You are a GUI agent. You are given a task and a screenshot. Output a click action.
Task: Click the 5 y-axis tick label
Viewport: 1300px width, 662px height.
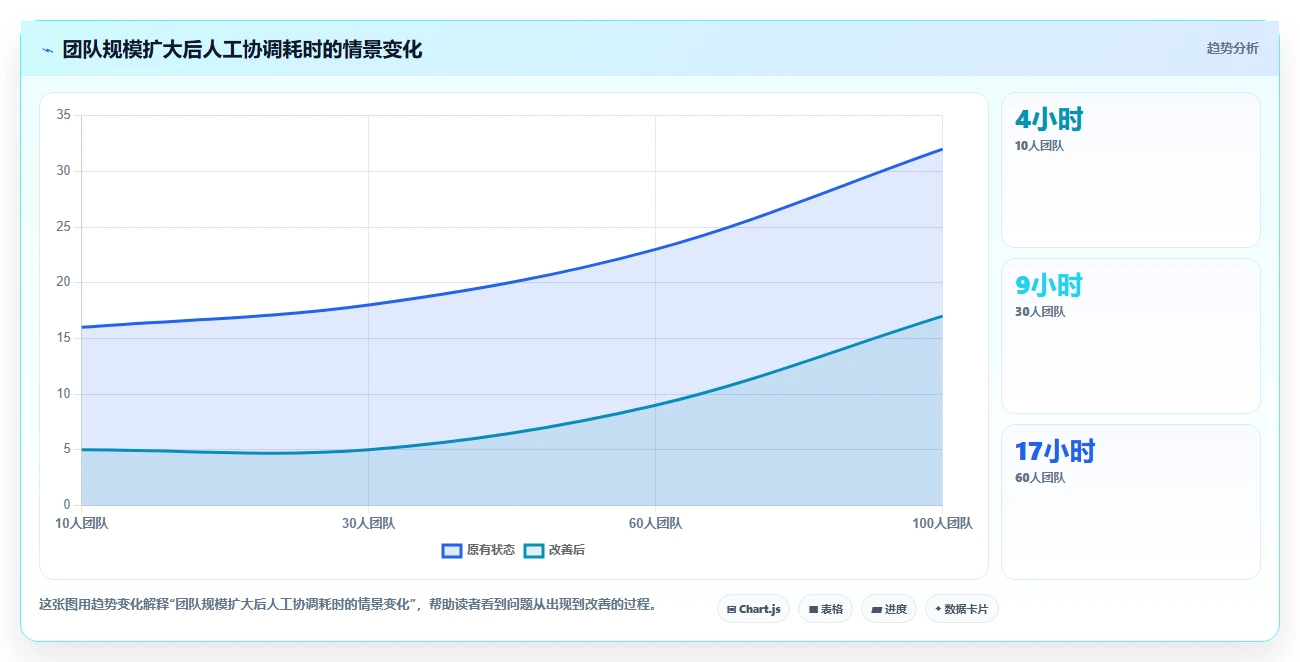coord(67,449)
